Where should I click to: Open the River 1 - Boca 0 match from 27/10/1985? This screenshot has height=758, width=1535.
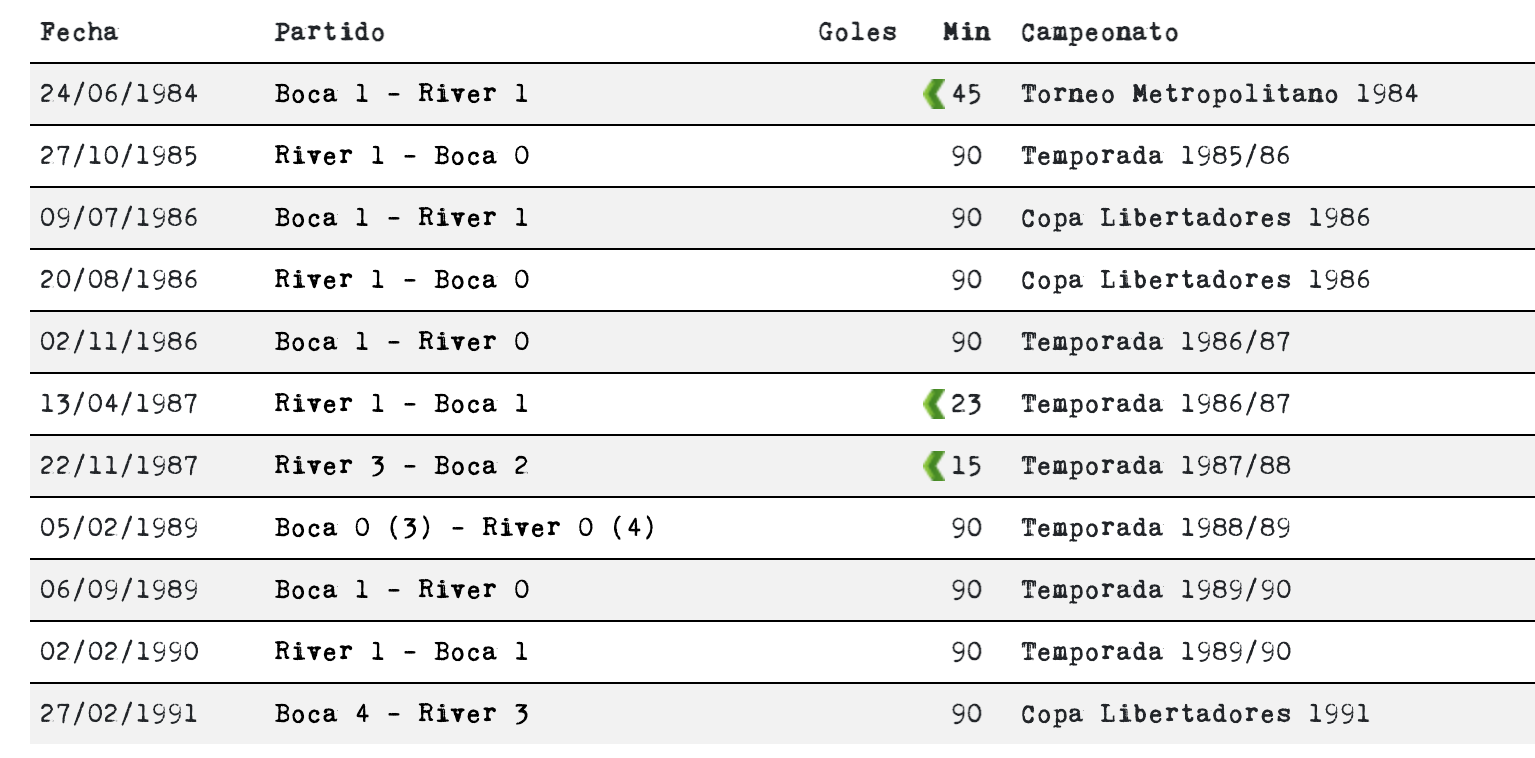[x=401, y=156]
